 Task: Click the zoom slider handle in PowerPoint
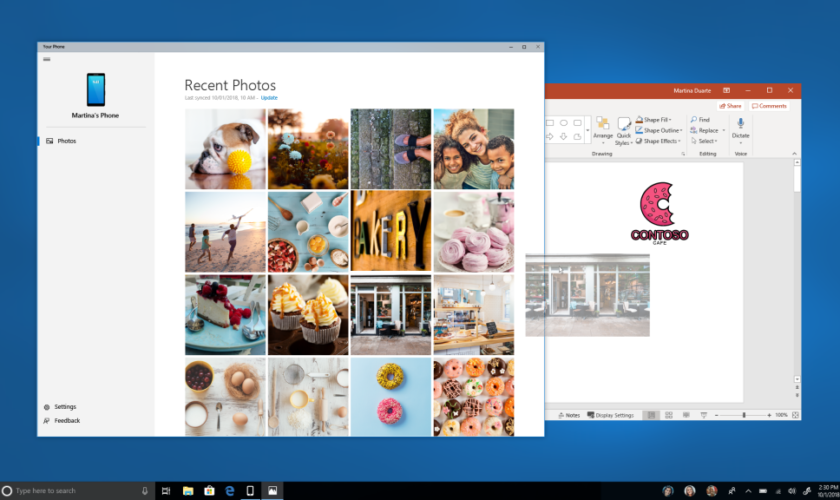[x=743, y=415]
